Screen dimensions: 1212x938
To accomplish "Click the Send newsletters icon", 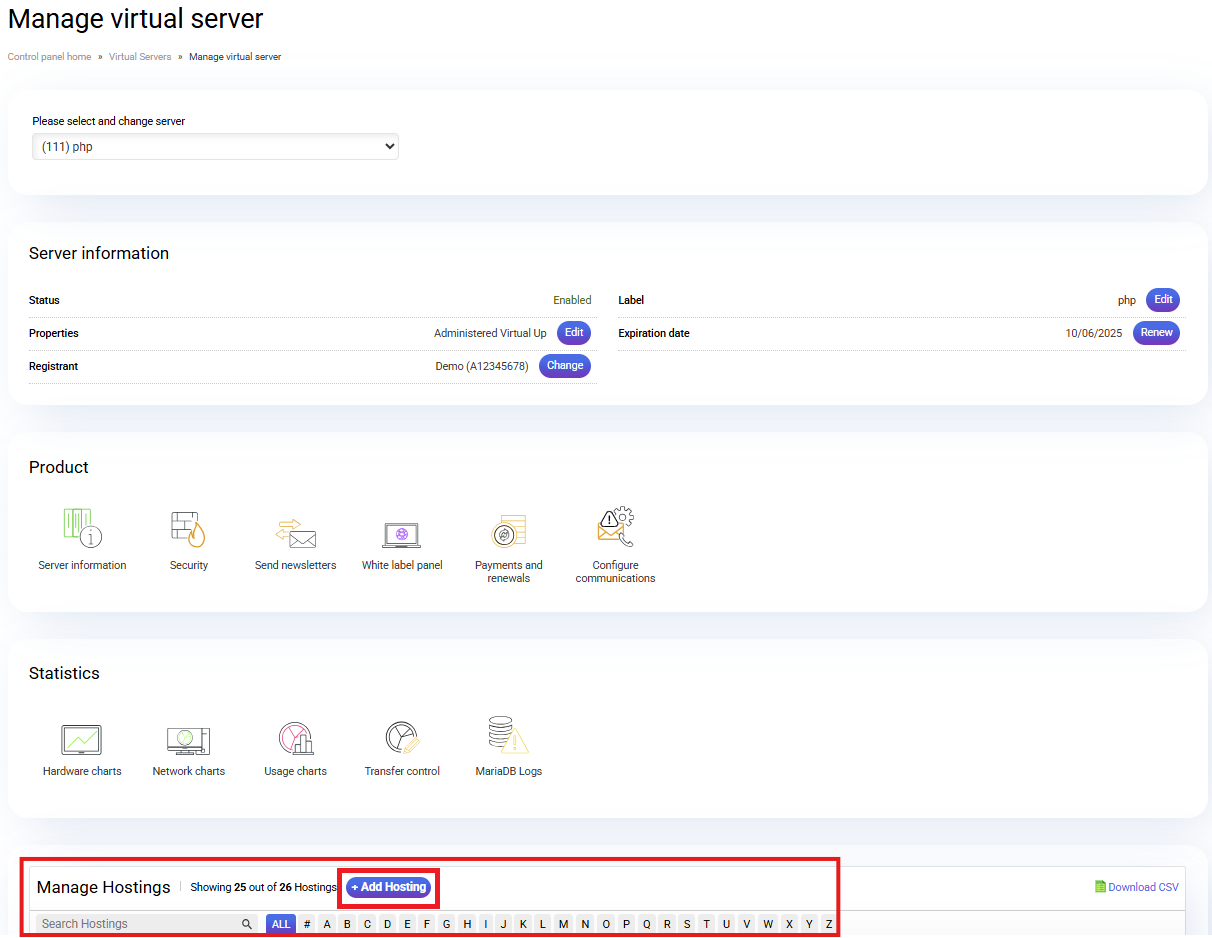I will pos(295,531).
